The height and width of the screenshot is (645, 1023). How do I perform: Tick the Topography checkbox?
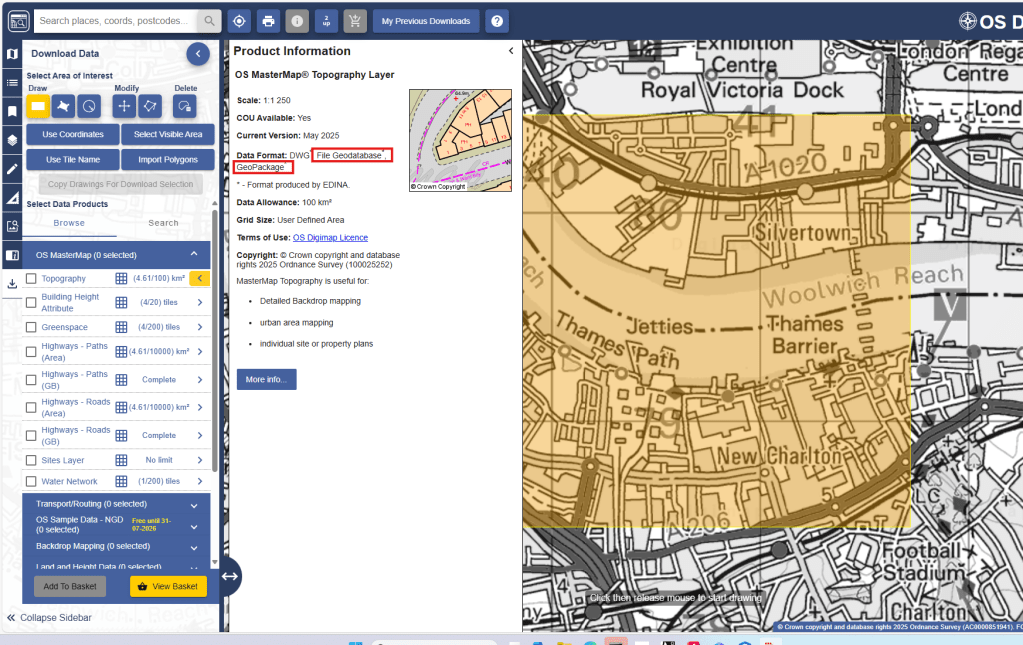coord(31,279)
